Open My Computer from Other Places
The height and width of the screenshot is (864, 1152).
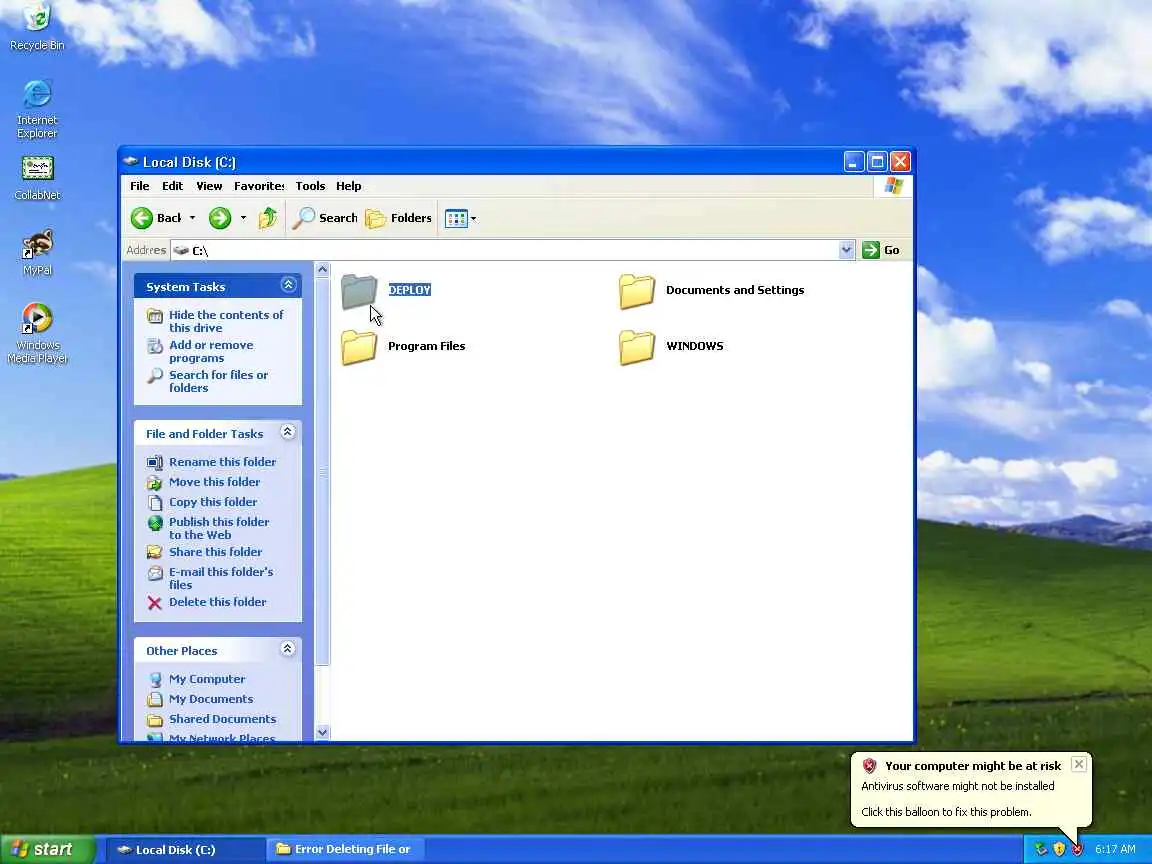tap(206, 679)
